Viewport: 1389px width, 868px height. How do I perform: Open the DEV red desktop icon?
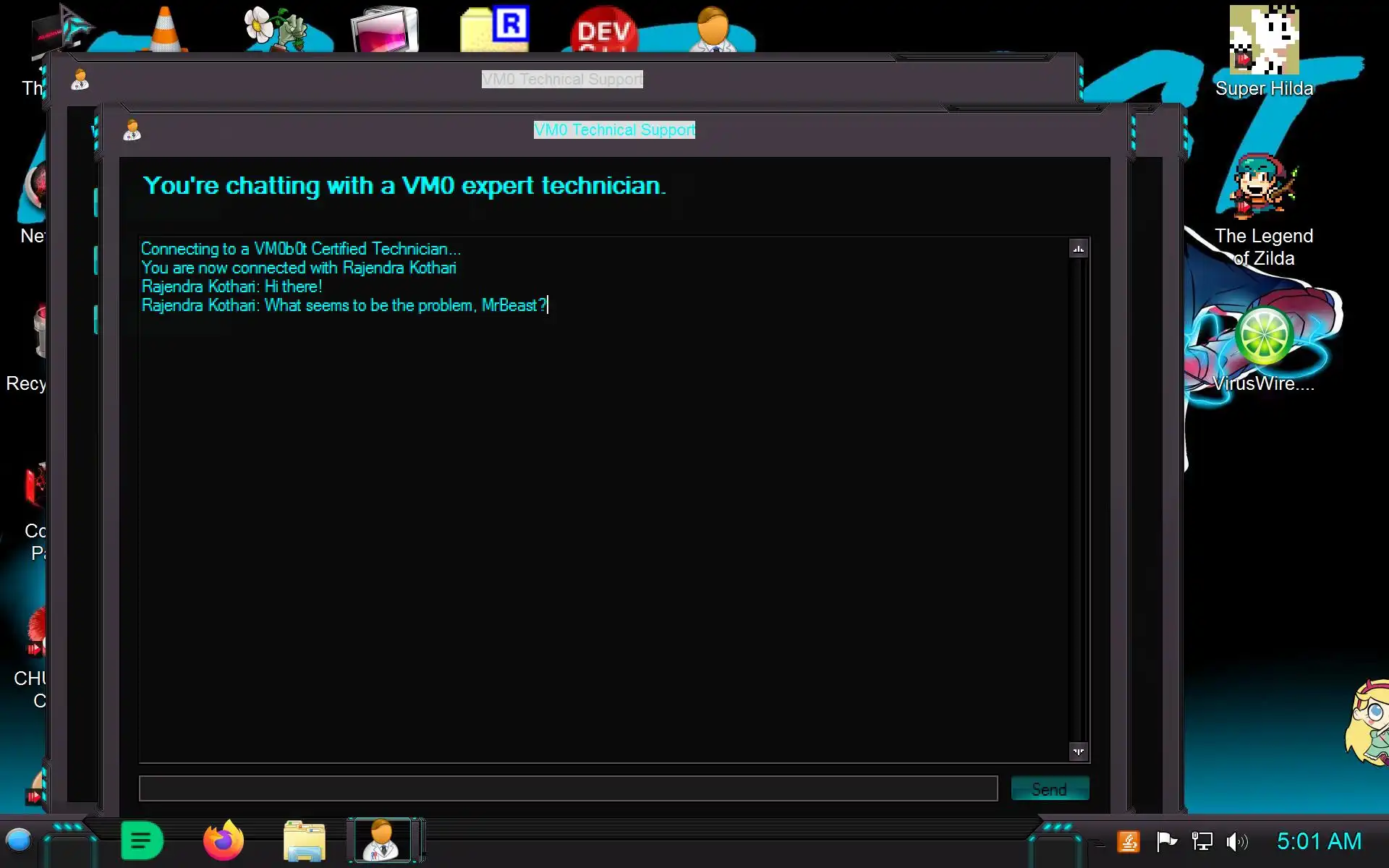click(x=603, y=30)
